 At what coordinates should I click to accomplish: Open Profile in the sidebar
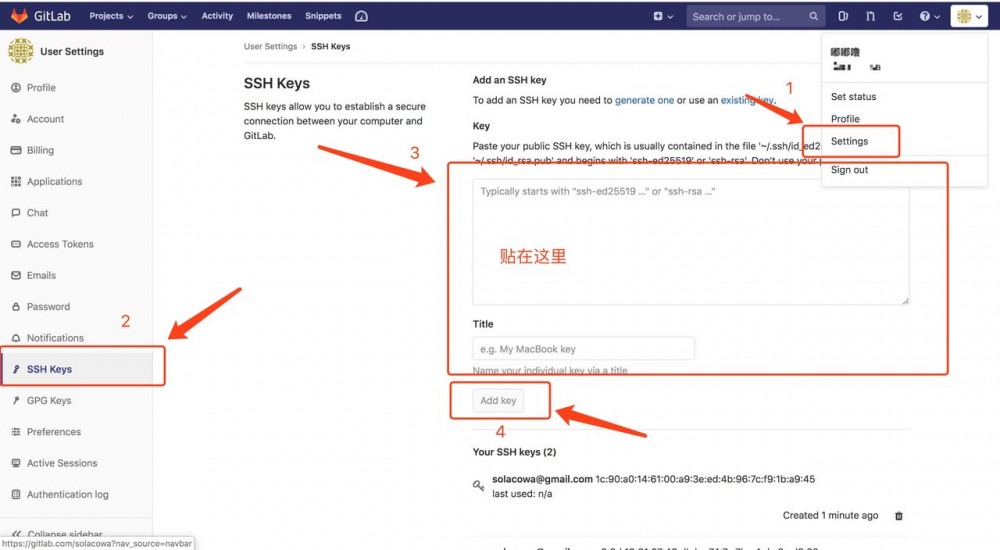41,87
